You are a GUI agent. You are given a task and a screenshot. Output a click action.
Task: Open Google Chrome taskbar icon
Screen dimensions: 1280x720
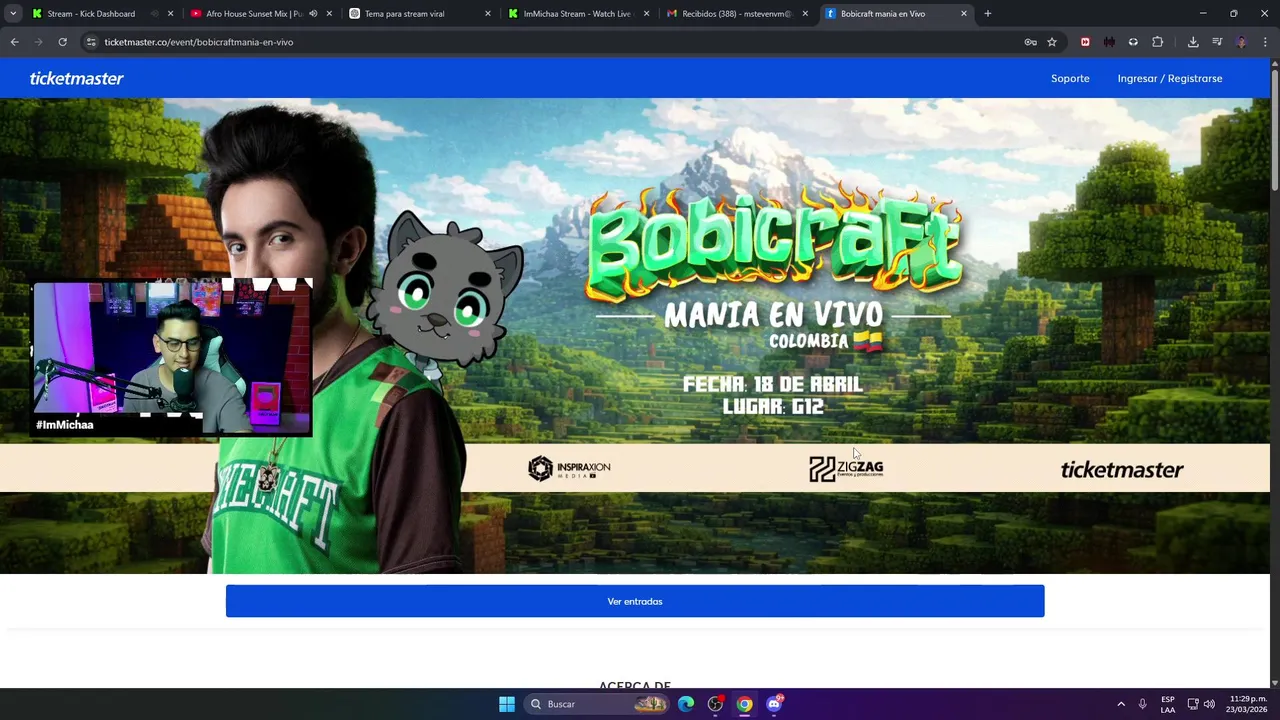tap(745, 704)
